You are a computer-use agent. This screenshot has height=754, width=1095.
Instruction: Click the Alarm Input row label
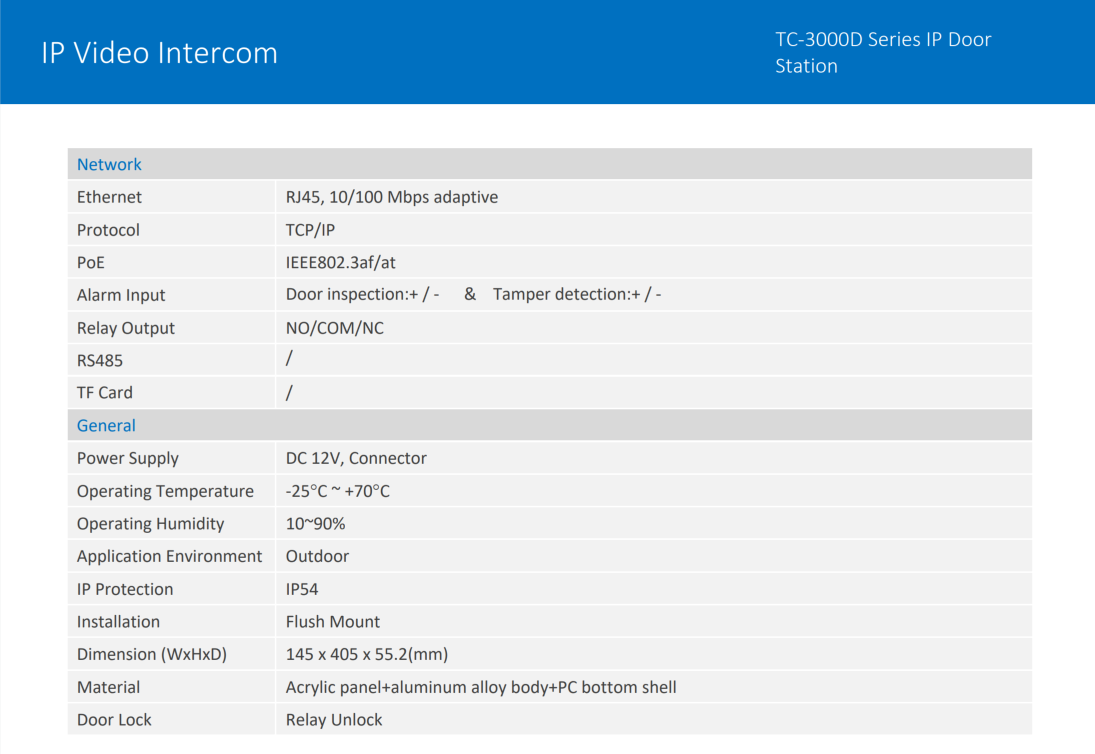[x=121, y=296]
